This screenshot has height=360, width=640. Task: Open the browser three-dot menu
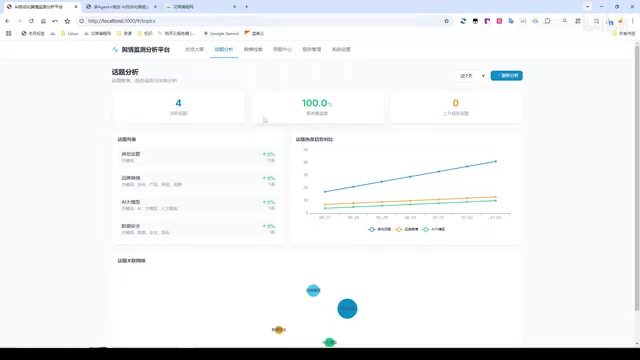point(633,21)
